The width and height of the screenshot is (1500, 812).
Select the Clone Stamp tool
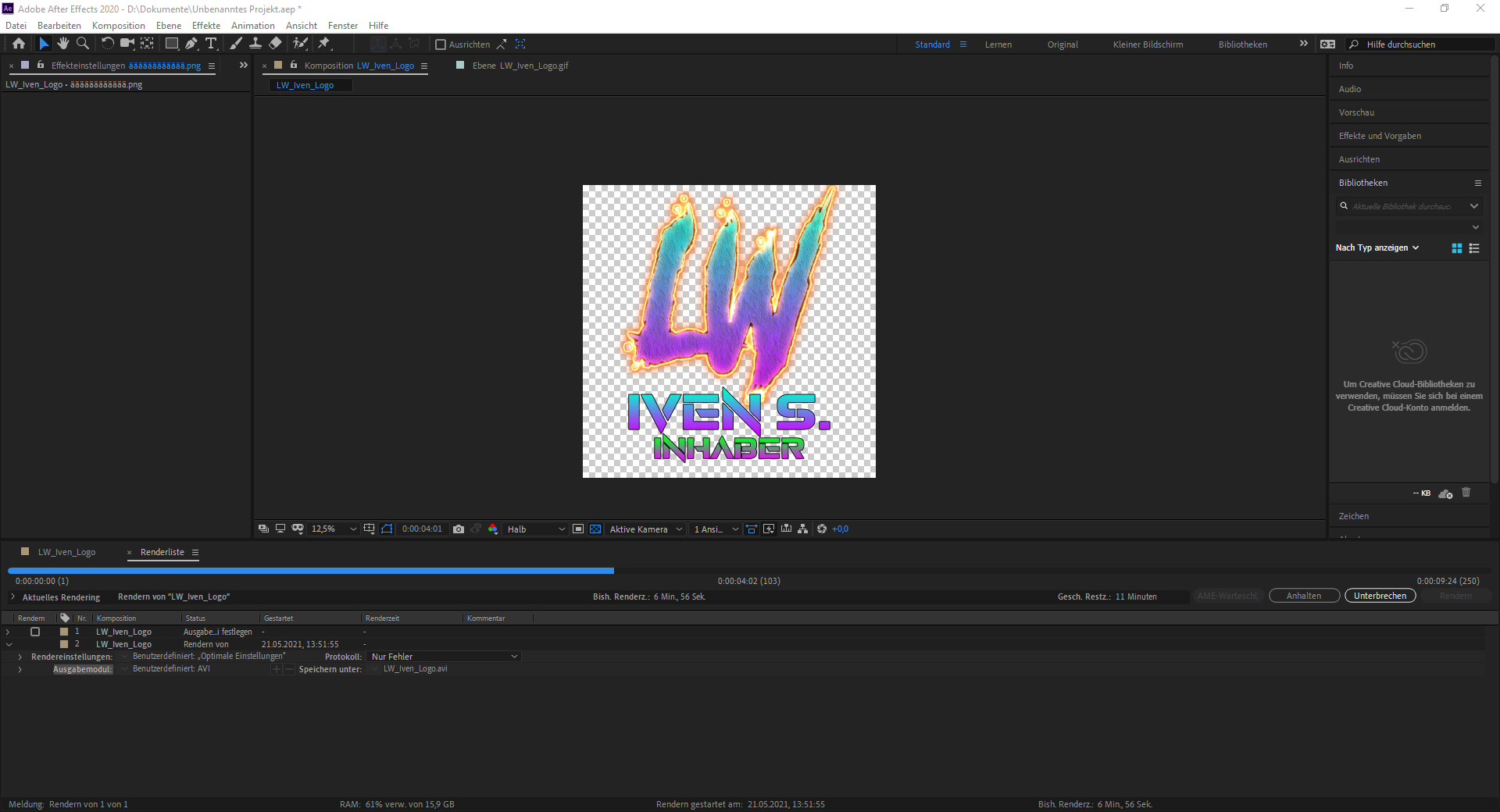point(255,44)
